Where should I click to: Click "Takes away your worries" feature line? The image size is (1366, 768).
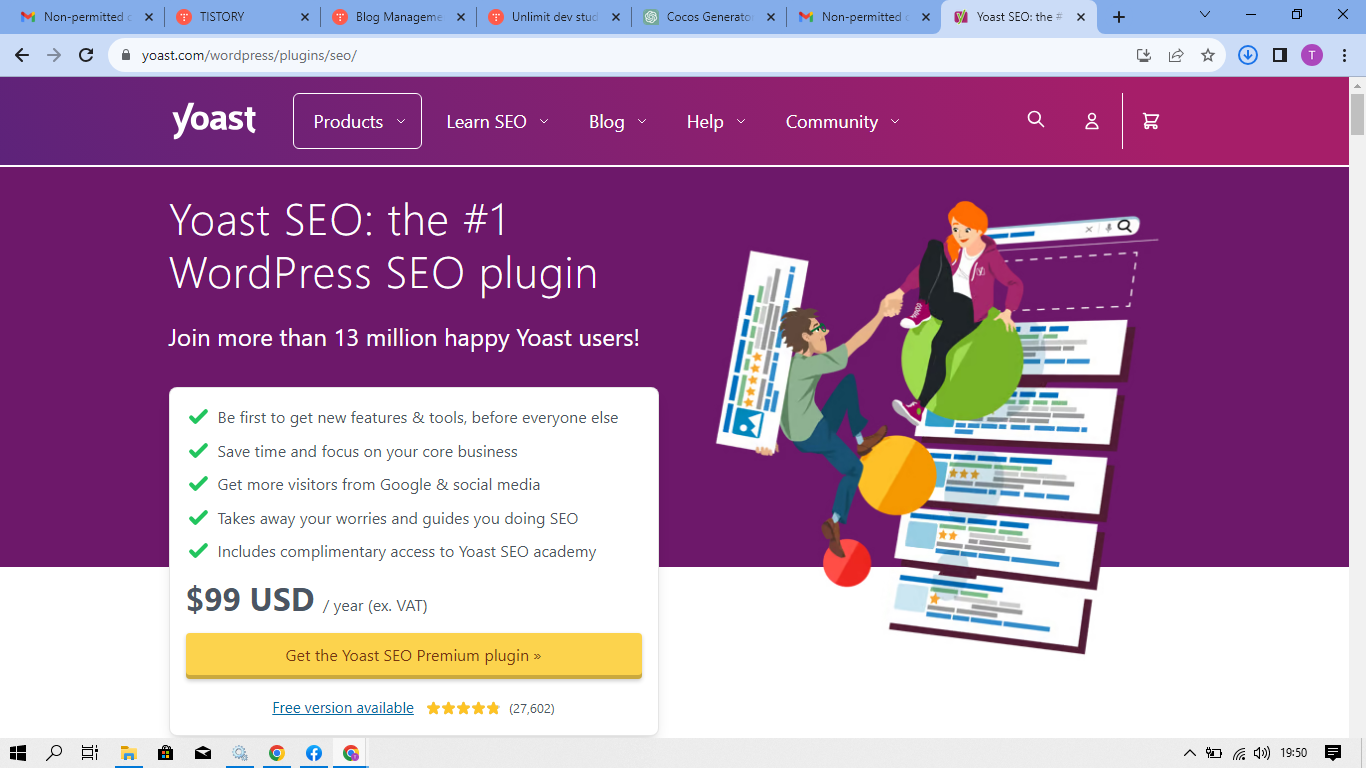[x=397, y=519]
